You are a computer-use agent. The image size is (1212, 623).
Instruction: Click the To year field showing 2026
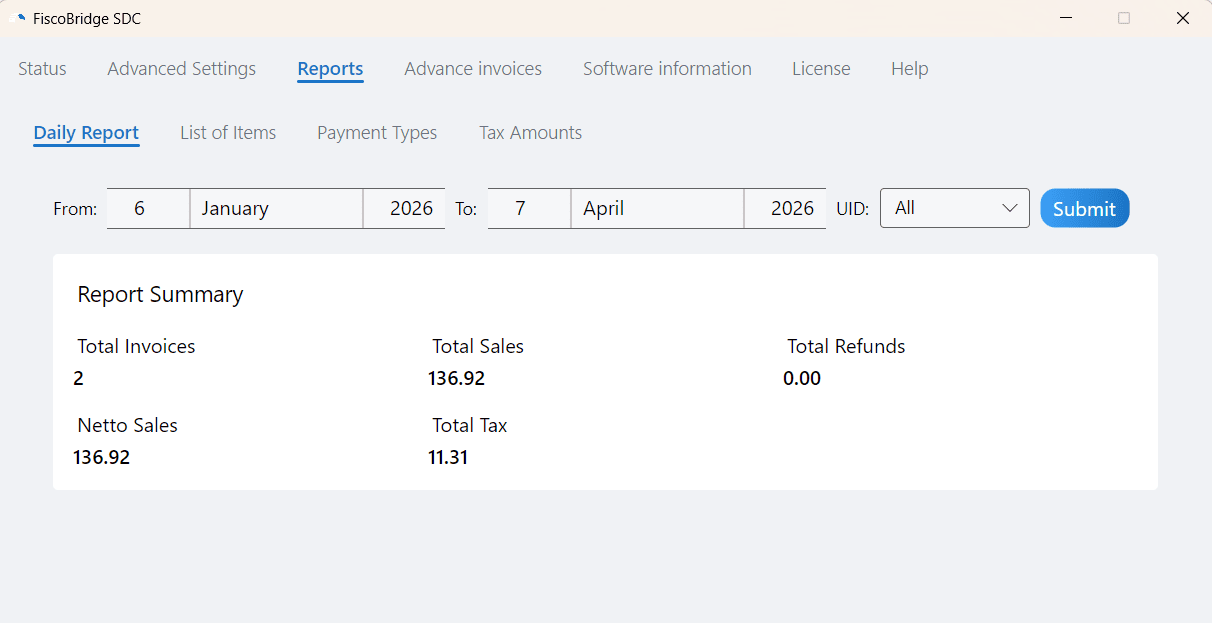[x=785, y=208]
